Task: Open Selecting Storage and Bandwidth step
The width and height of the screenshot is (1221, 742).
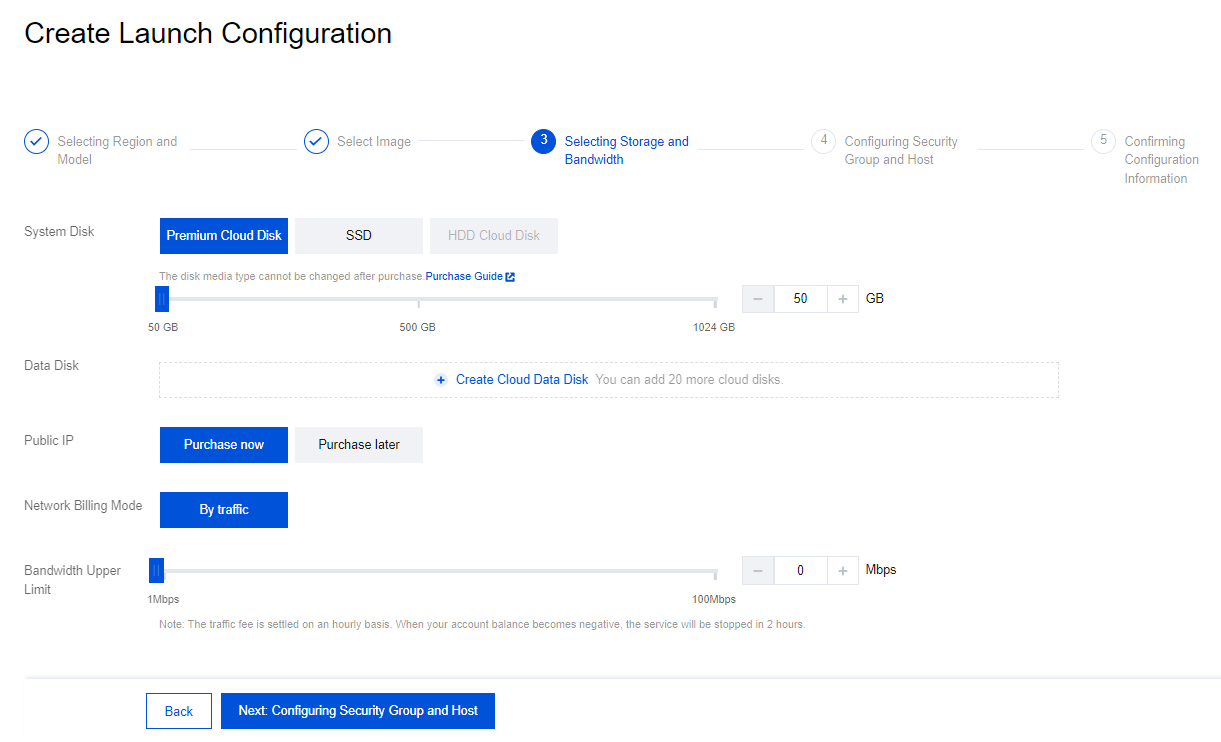Action: click(x=627, y=151)
